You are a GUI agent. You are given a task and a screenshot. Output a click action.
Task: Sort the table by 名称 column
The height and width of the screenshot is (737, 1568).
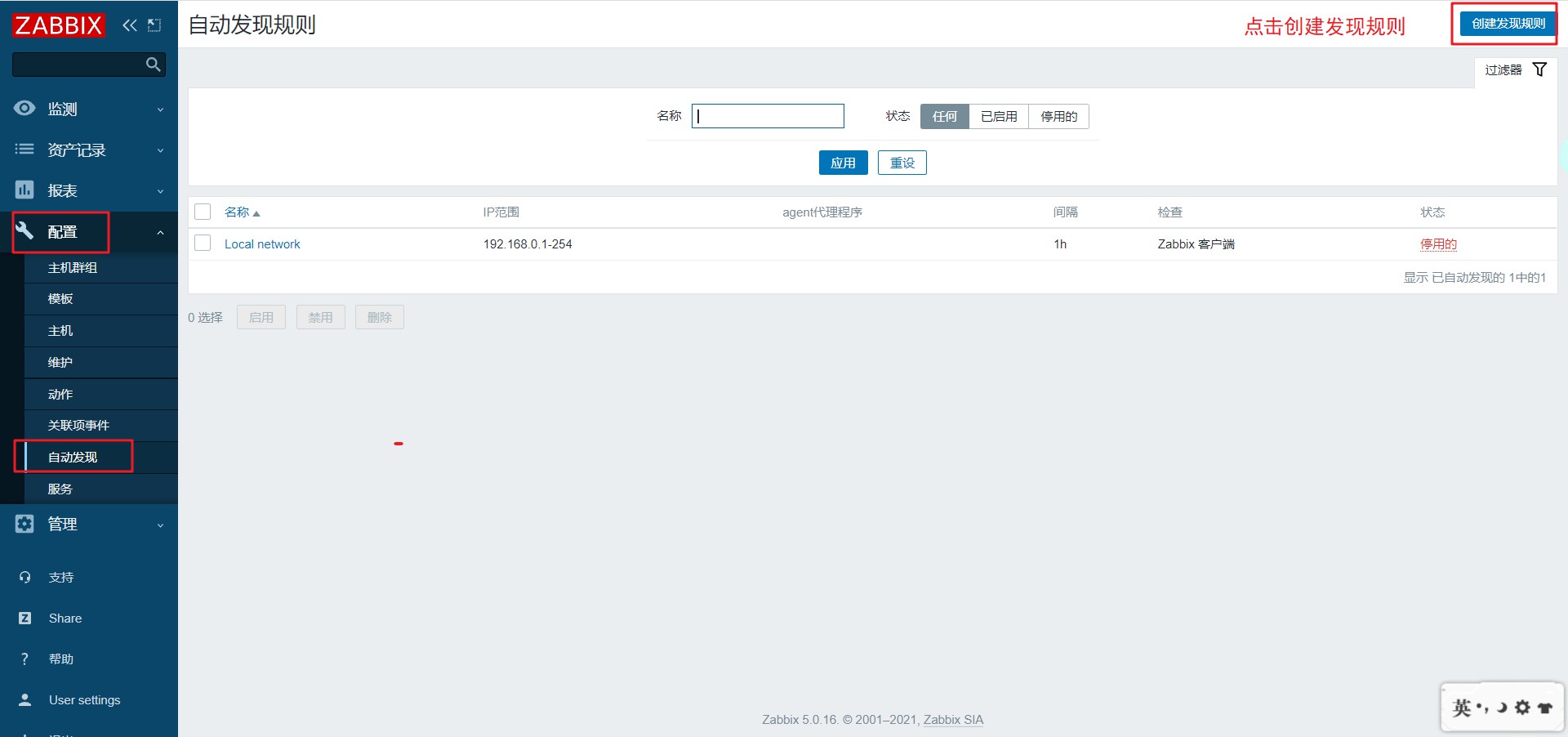(x=242, y=212)
